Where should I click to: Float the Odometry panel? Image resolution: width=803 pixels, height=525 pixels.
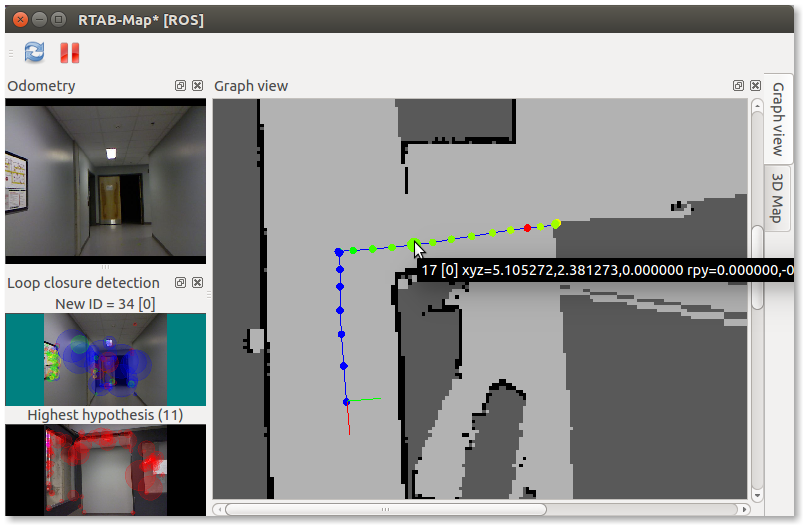[180, 86]
